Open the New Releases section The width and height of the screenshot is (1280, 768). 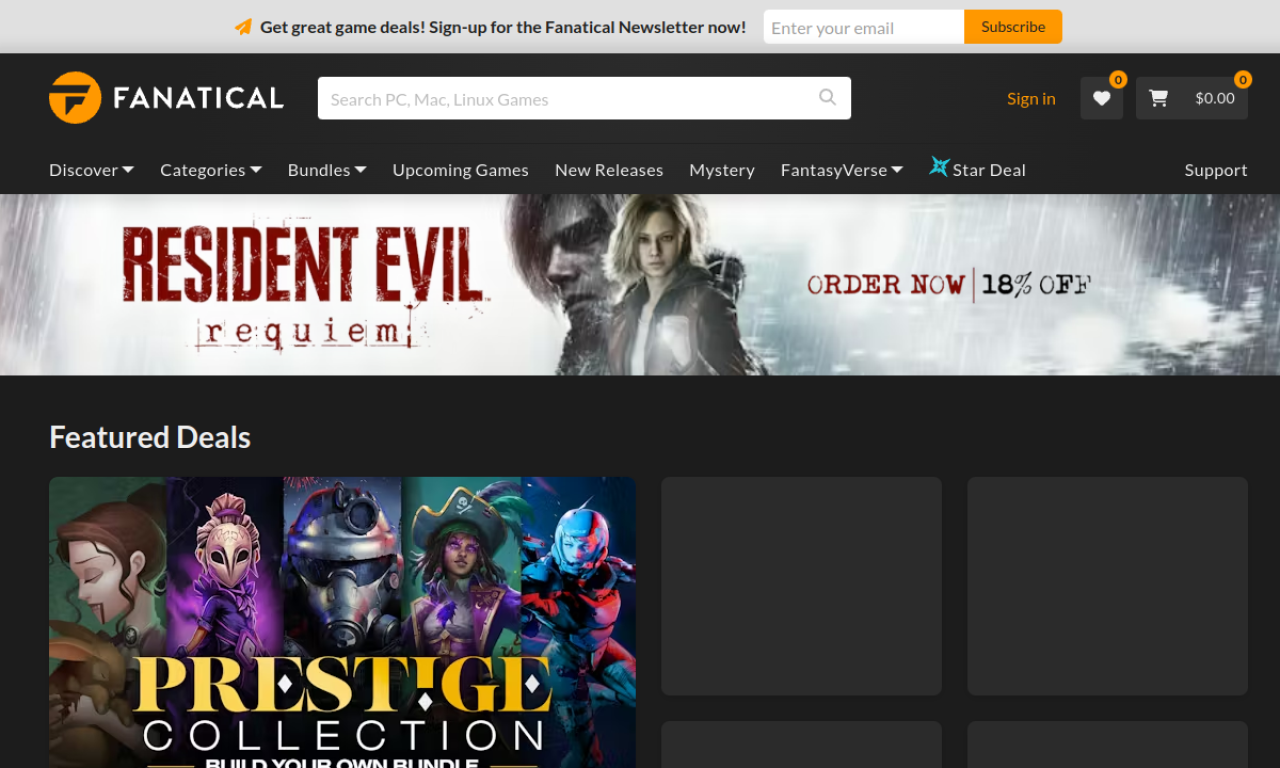(x=609, y=169)
